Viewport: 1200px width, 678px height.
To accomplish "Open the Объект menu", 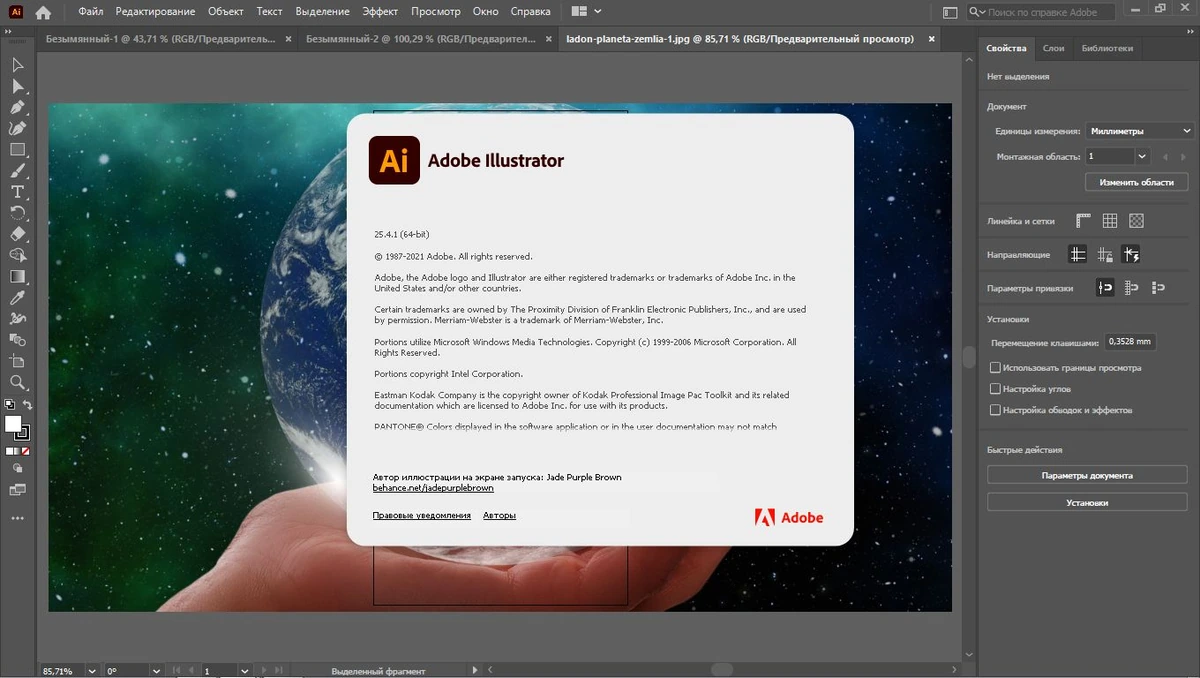I will pos(225,12).
